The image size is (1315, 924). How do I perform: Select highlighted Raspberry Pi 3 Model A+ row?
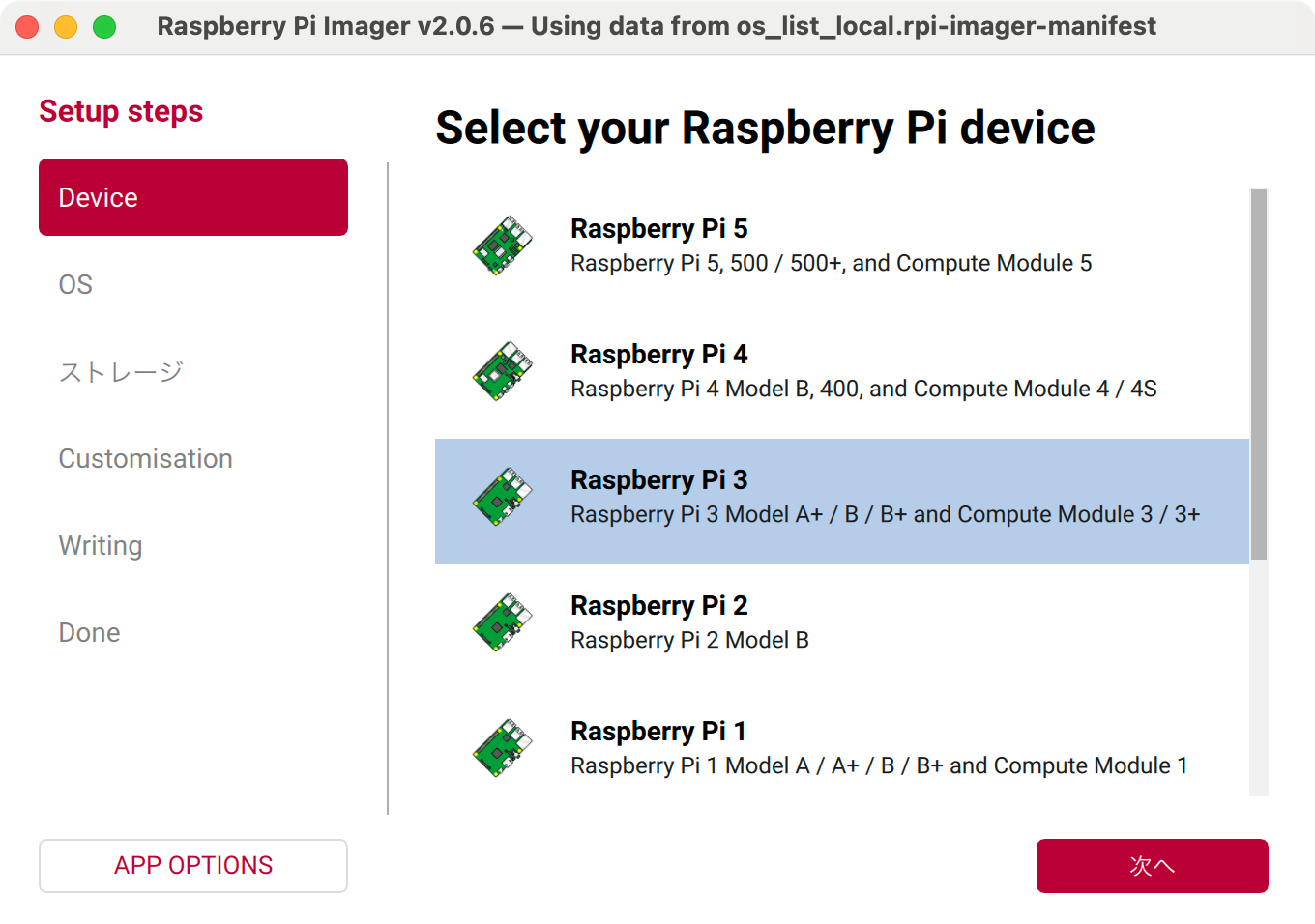842,502
